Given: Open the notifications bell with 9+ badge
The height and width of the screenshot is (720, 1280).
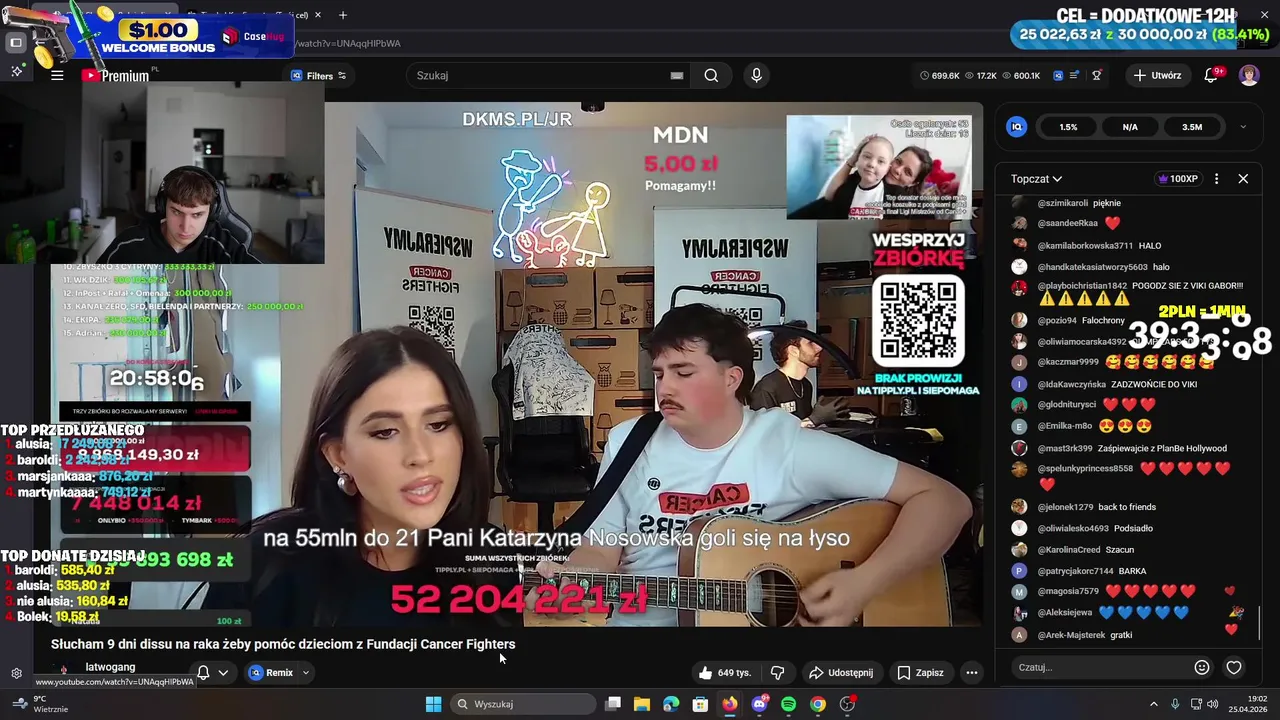Looking at the screenshot, I should coord(1211,75).
